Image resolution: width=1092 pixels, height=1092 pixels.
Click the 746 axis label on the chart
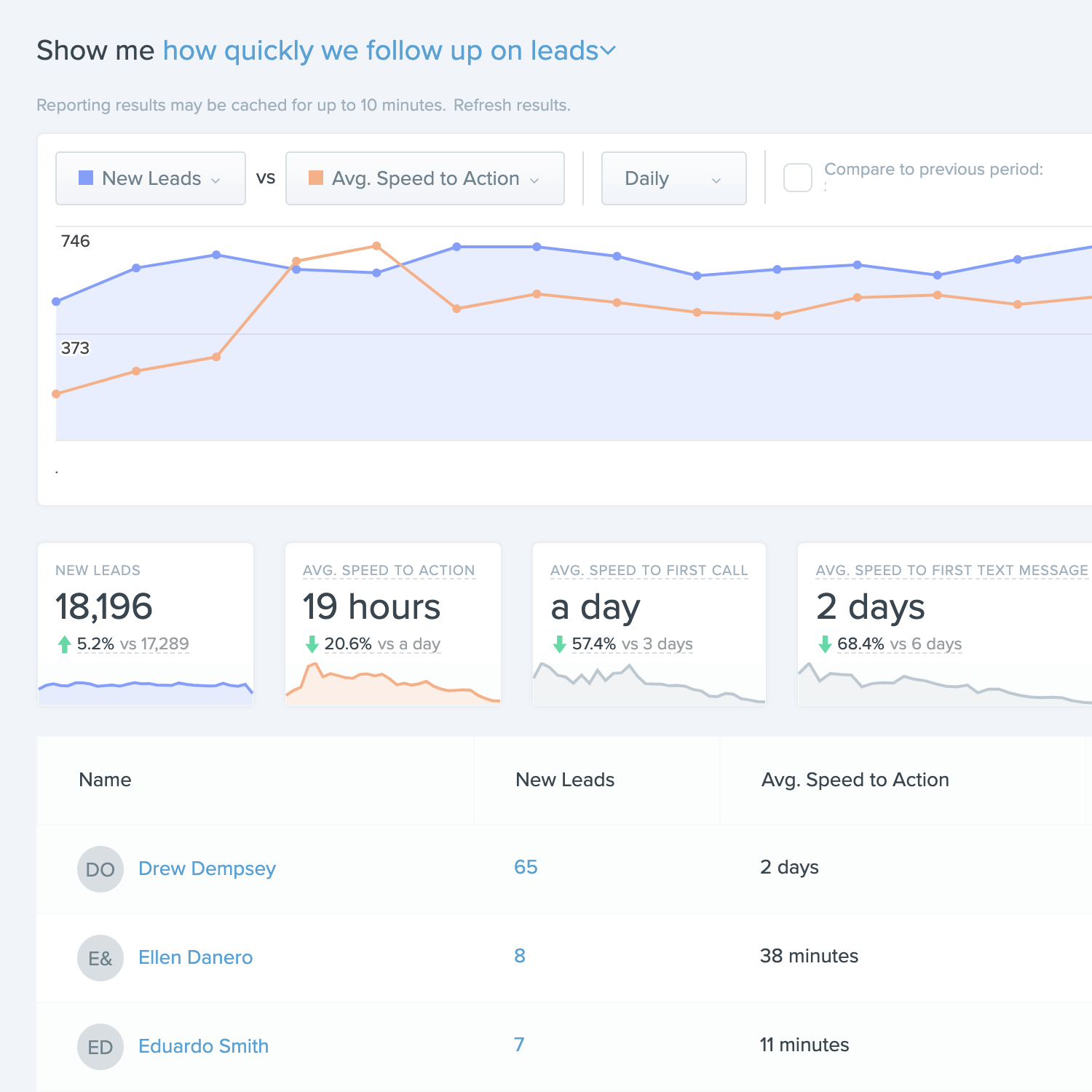pos(75,241)
